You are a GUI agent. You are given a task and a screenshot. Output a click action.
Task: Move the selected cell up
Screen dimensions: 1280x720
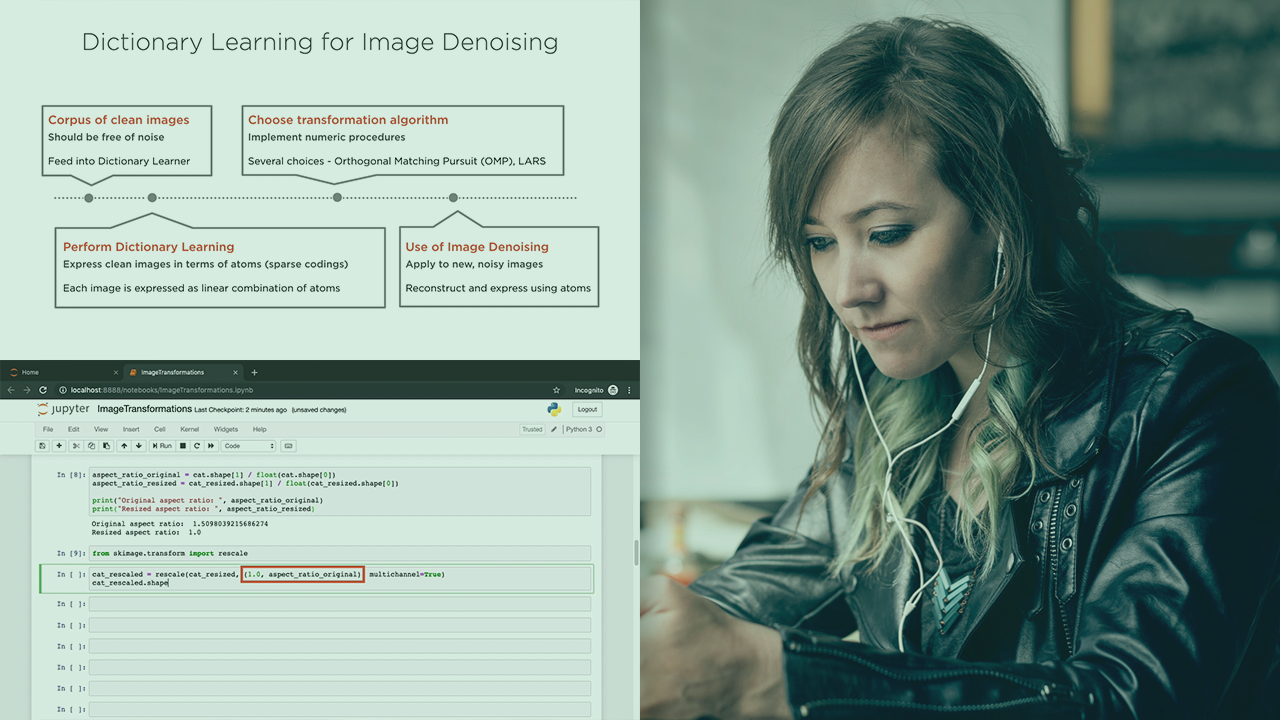[124, 446]
